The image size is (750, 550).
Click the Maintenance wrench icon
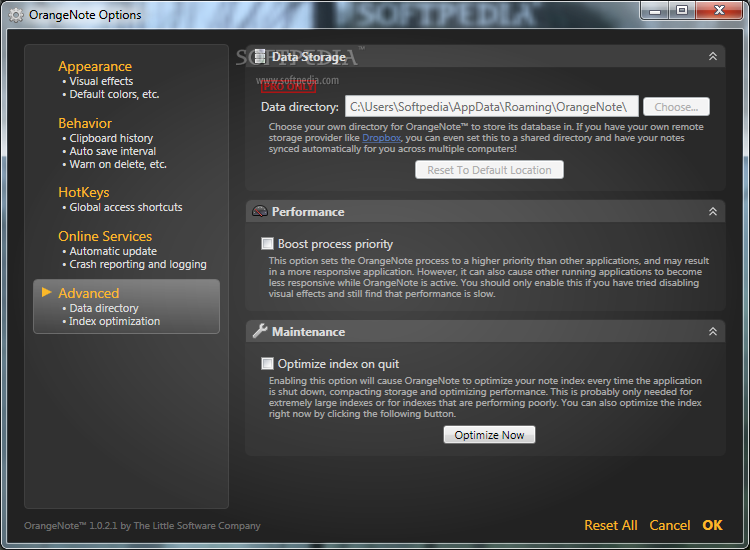point(260,331)
